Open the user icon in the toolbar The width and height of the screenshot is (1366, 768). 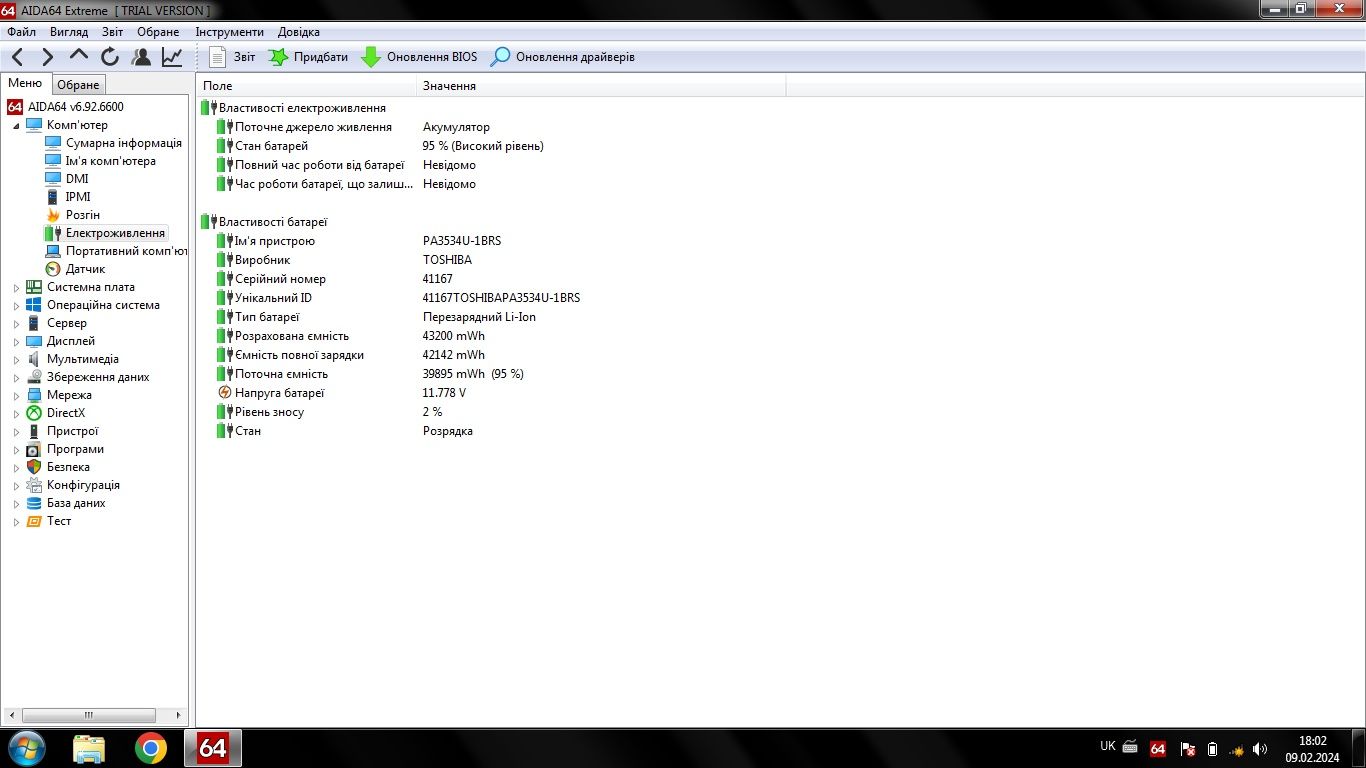[x=141, y=57]
